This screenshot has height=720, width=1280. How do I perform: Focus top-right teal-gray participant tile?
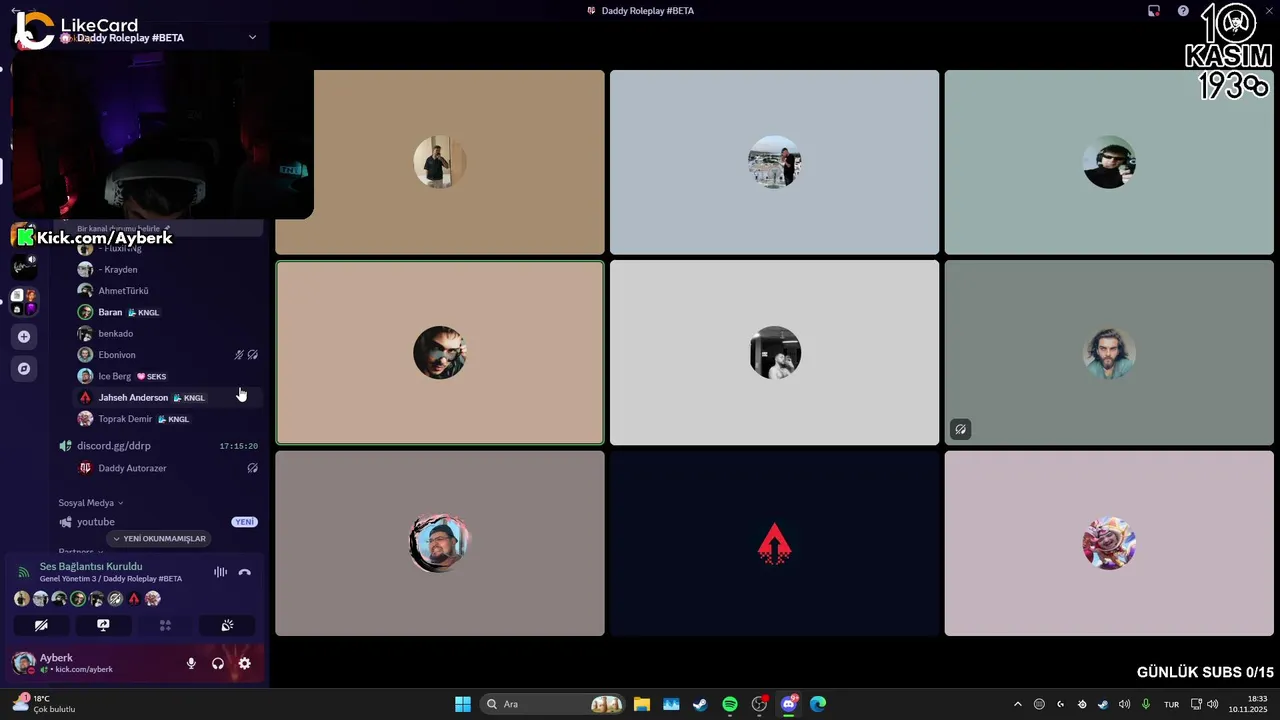click(x=1109, y=162)
